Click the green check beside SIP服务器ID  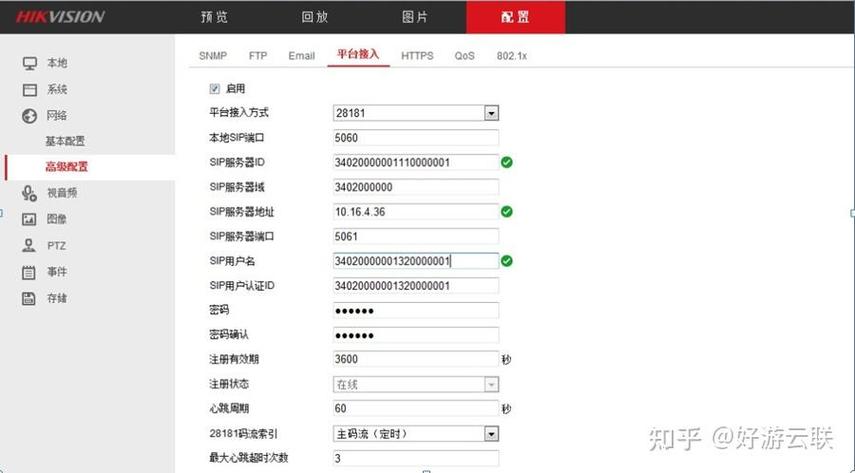tap(507, 162)
